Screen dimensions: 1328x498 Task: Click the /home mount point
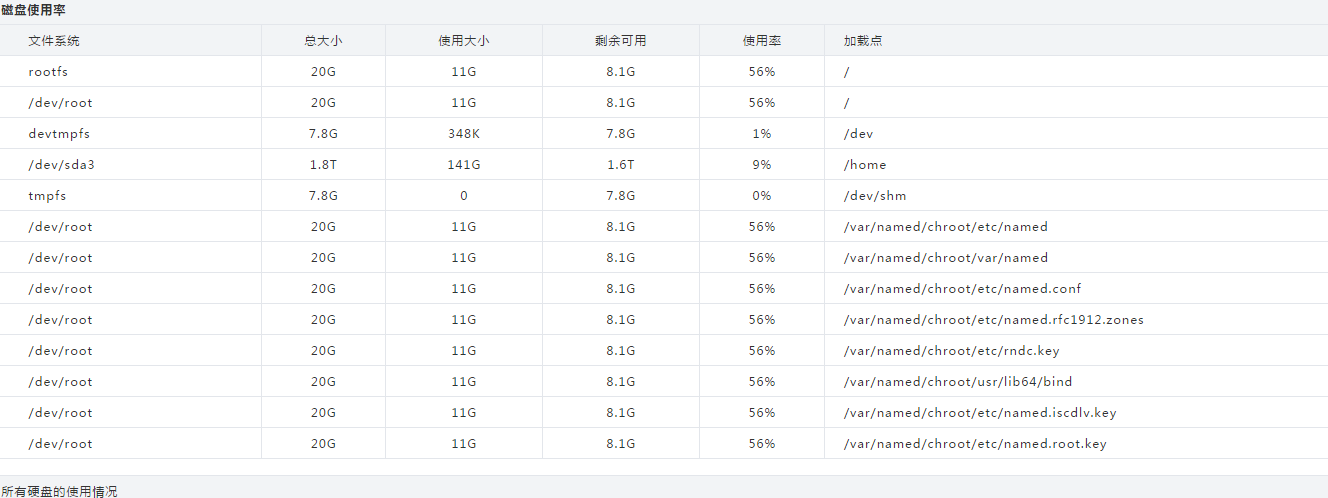pyautogui.click(x=865, y=165)
